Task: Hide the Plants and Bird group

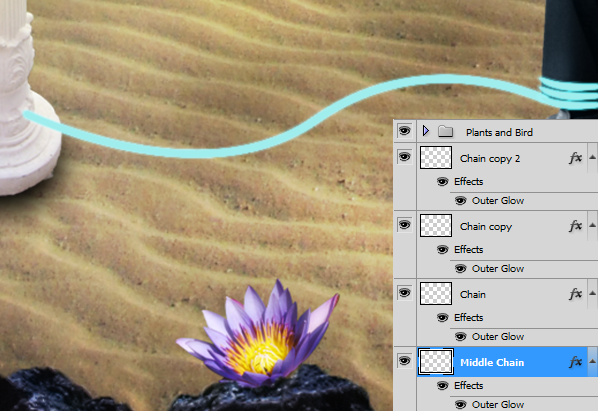Action: 404,131
